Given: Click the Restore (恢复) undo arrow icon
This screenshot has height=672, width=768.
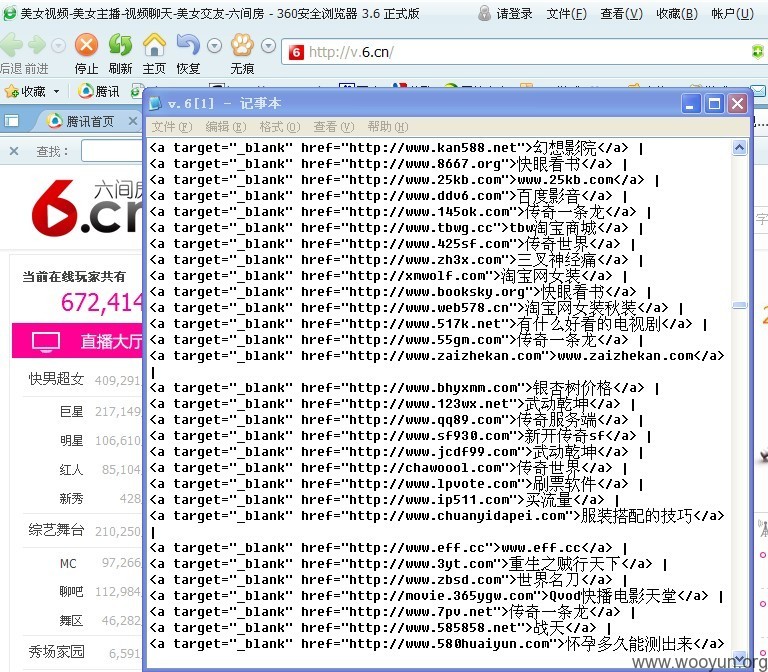Looking at the screenshot, I should [x=188, y=45].
